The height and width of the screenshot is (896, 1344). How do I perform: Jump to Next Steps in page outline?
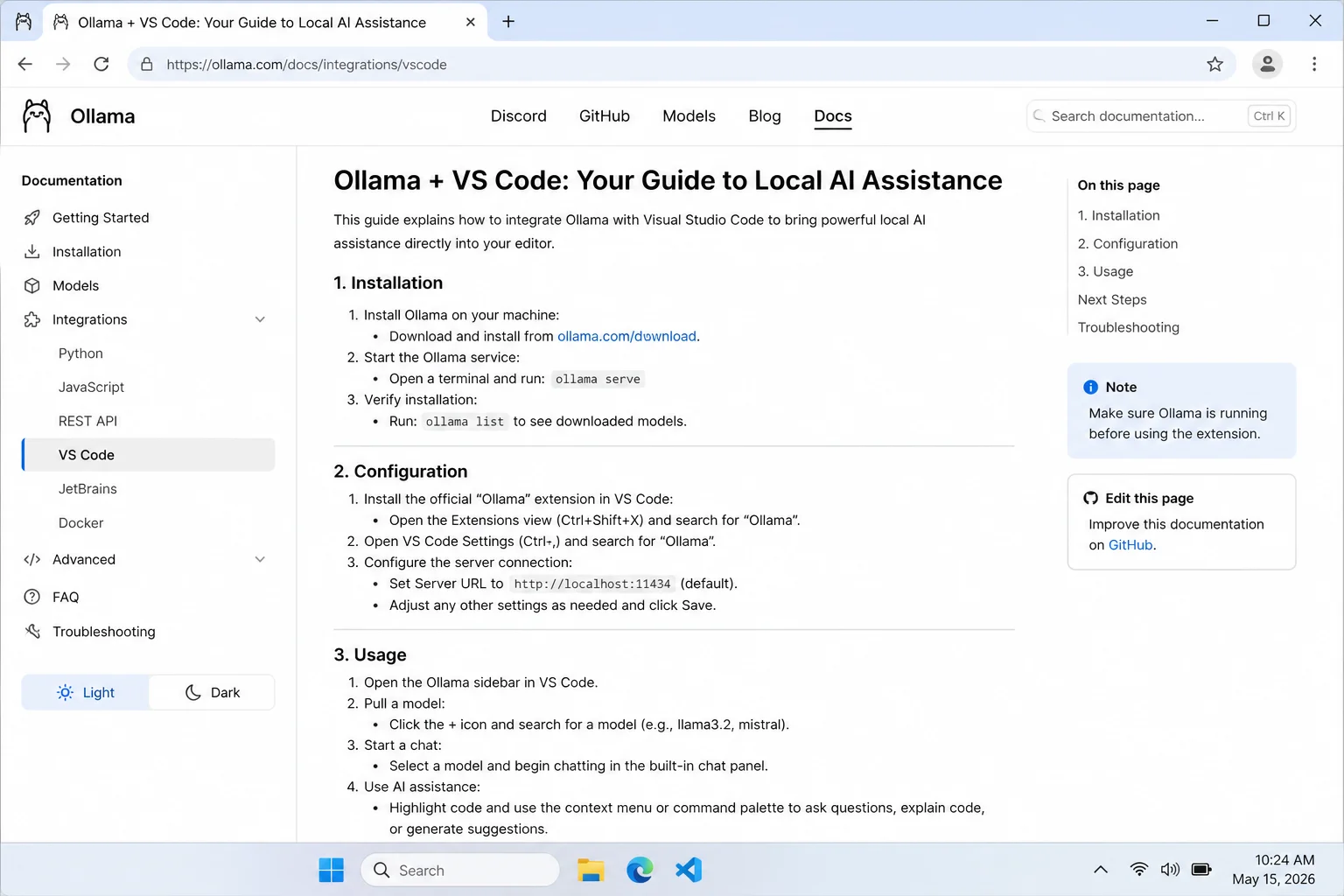[1112, 299]
